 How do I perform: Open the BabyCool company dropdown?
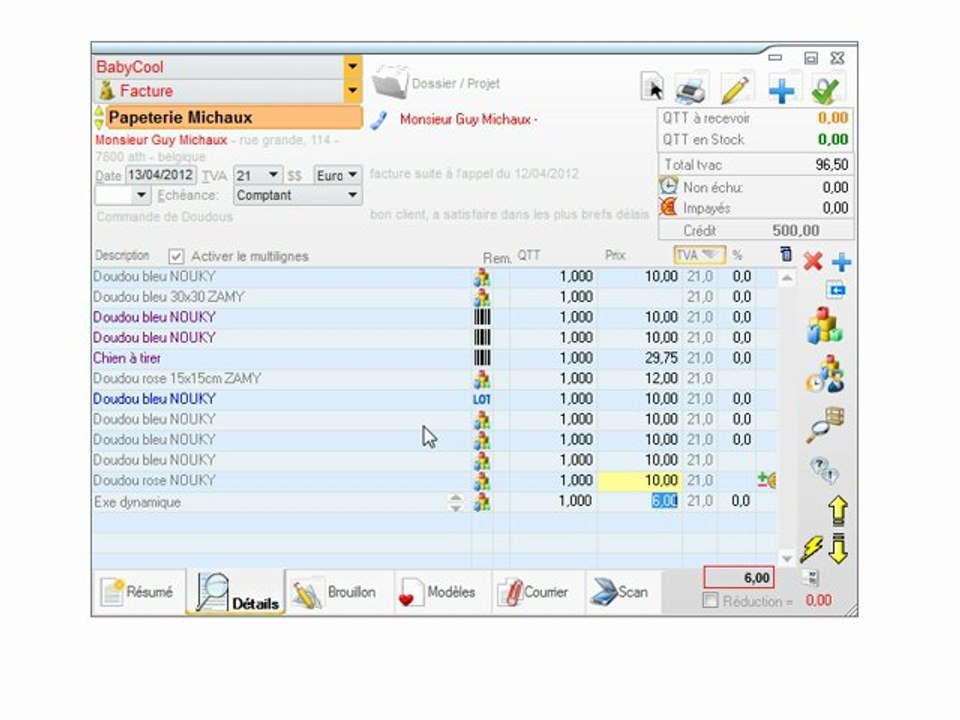pos(352,66)
